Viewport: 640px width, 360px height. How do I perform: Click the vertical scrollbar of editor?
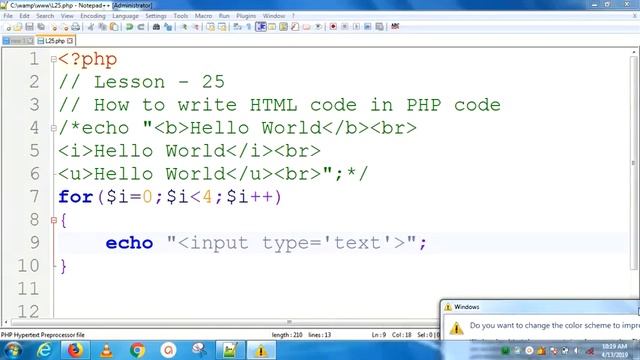pos(633,163)
